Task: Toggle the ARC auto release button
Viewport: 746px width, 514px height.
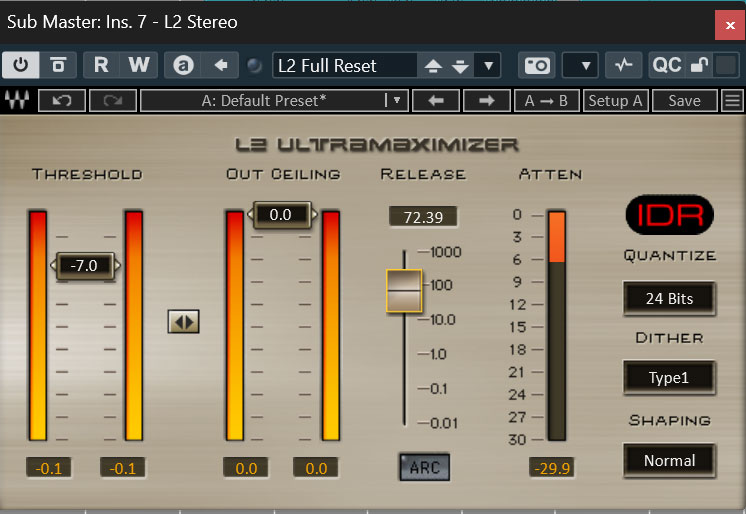Action: click(x=425, y=467)
